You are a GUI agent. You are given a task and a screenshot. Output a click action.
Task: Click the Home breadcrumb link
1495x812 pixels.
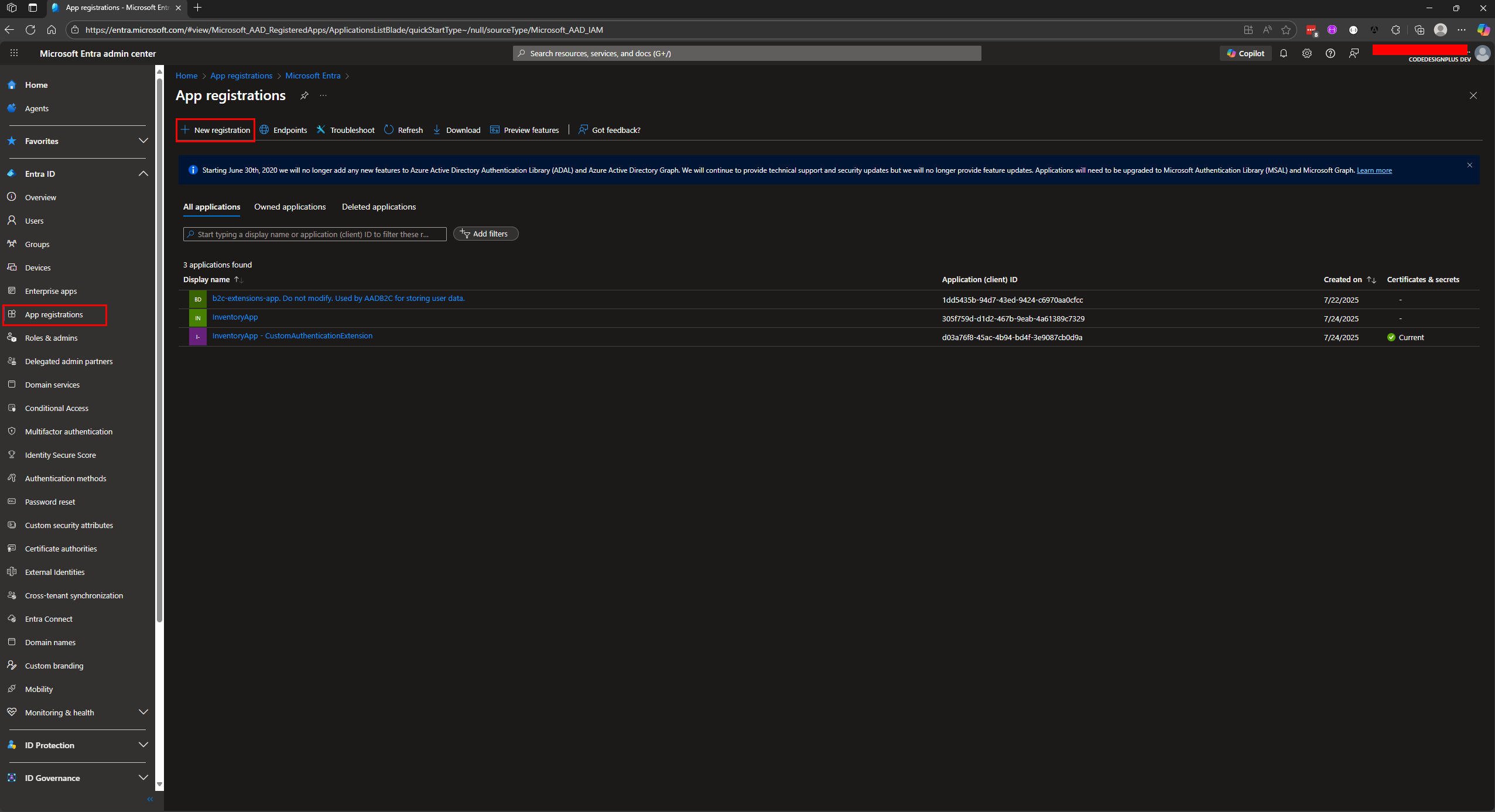tap(187, 76)
